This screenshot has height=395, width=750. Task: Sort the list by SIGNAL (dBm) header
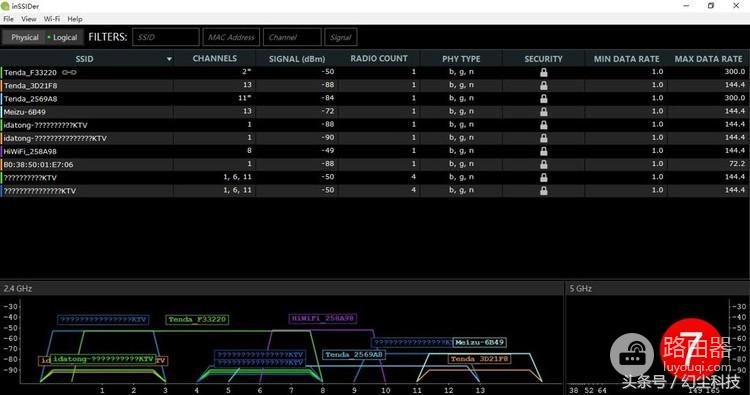[297, 59]
